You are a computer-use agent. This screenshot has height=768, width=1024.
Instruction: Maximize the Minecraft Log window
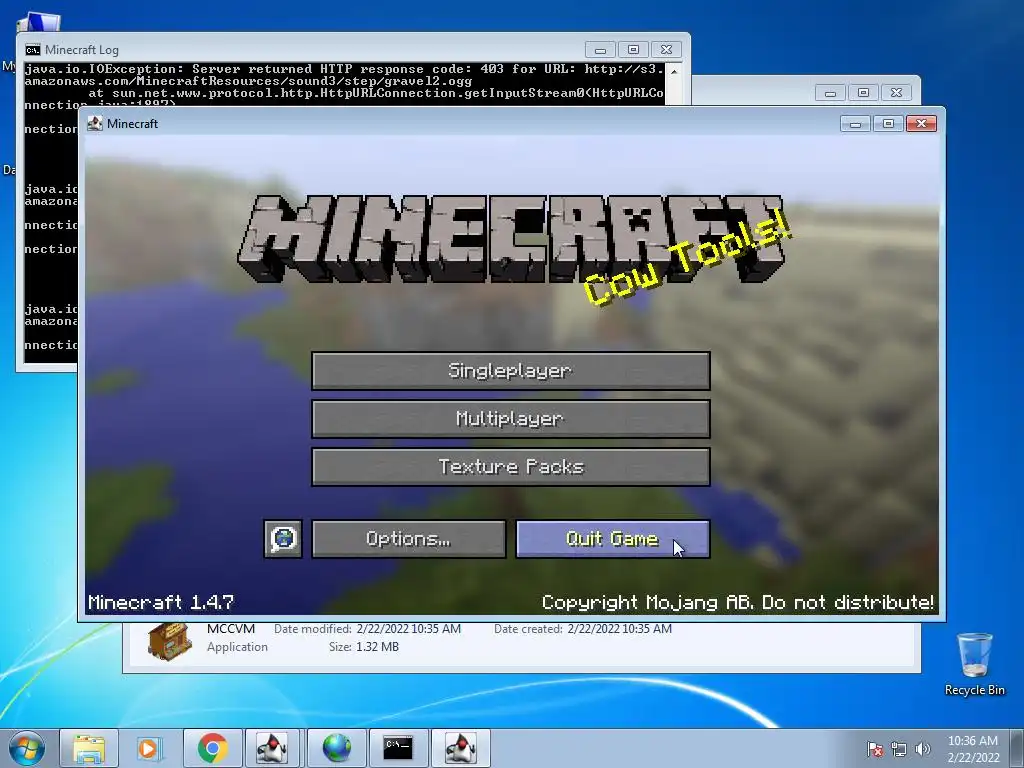click(633, 50)
